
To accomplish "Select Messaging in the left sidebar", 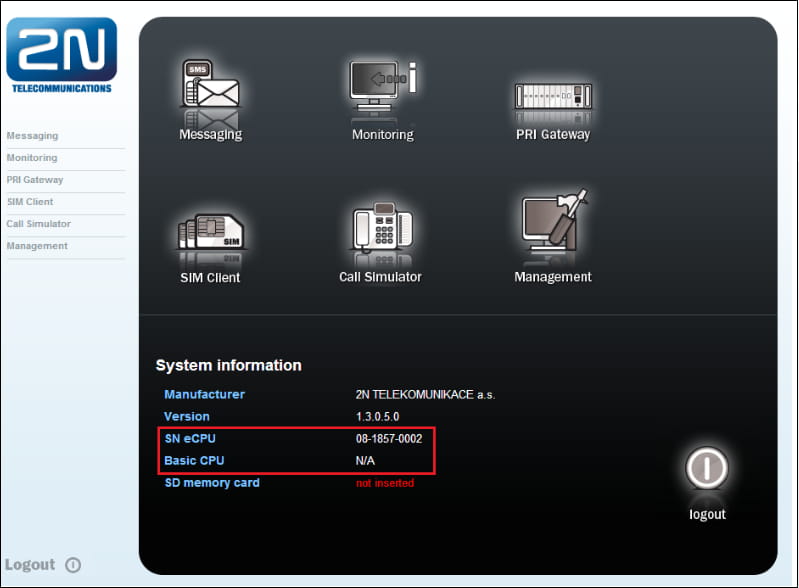I will (33, 136).
